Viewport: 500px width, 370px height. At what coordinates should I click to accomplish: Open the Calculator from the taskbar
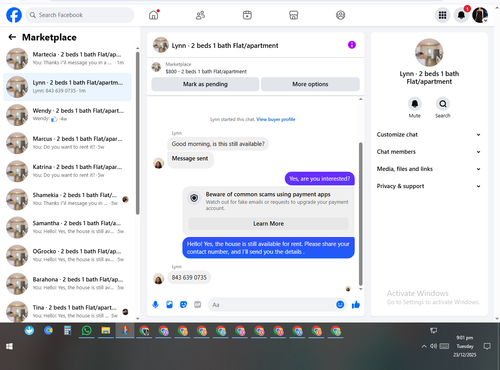pyautogui.click(x=67, y=331)
